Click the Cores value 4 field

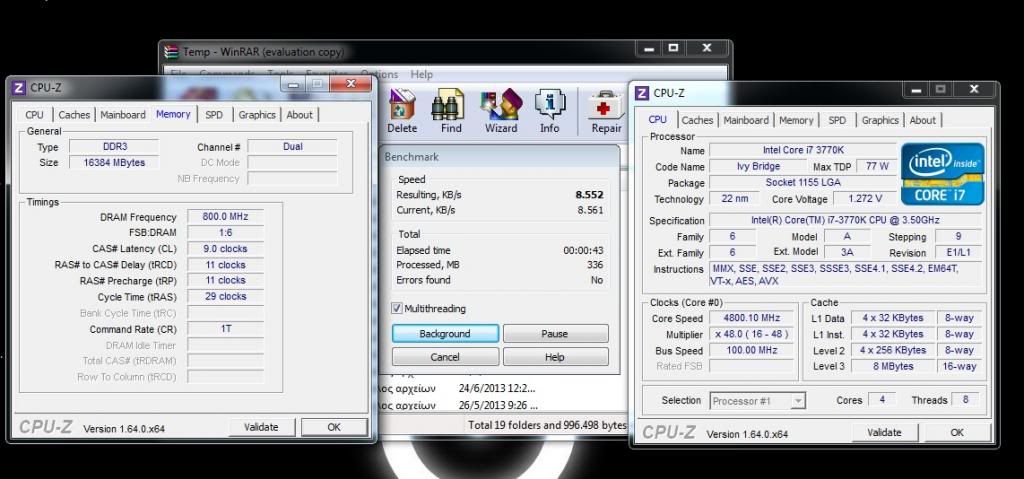[x=882, y=400]
